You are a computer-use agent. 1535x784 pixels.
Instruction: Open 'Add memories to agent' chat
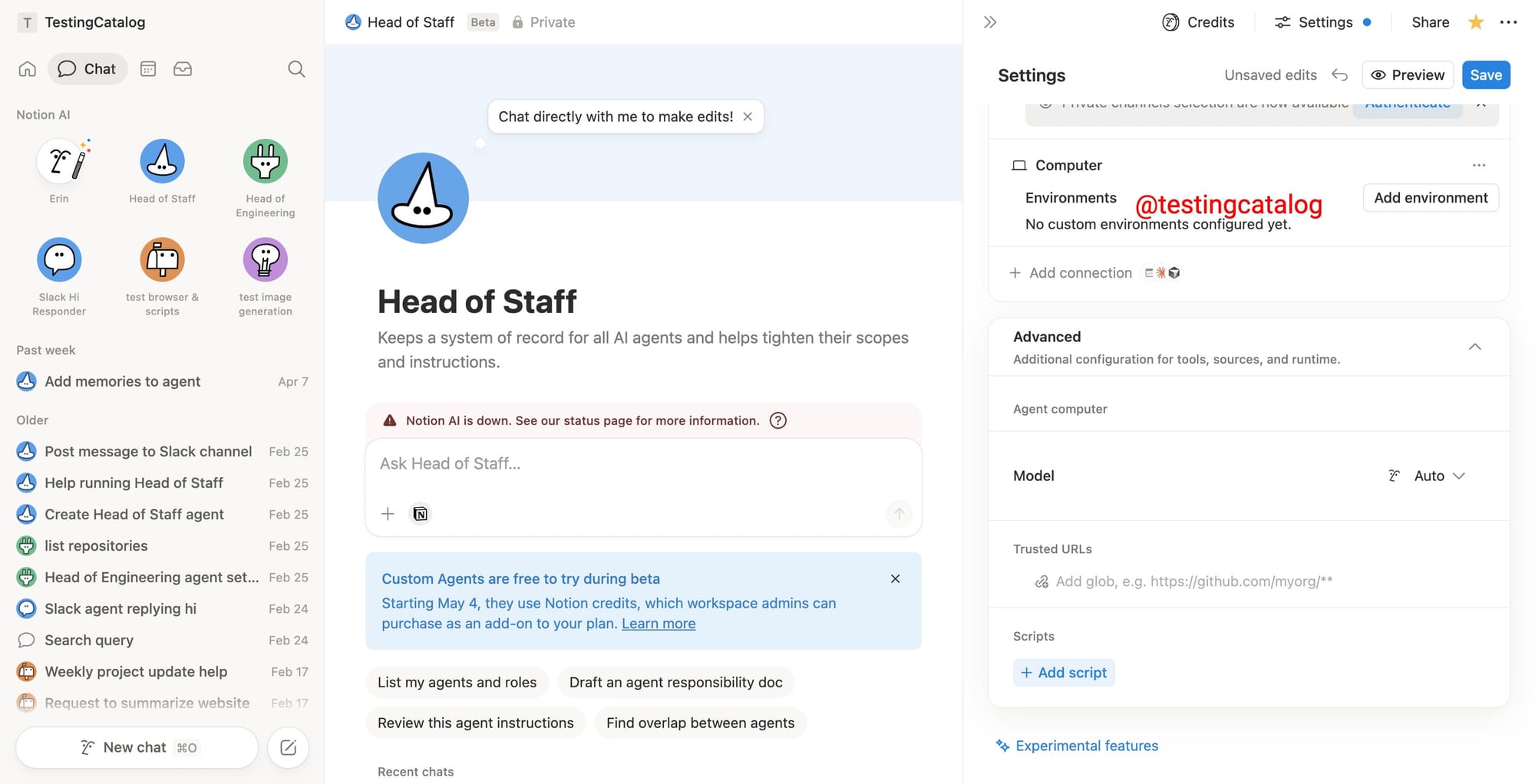[162, 381]
